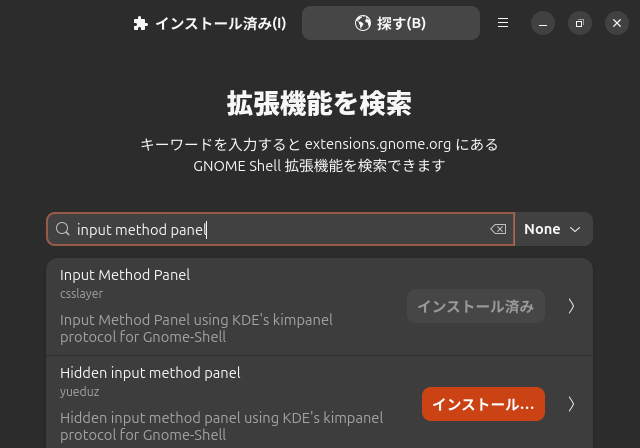
Task: Focus the extension search input field
Action: 280,229
